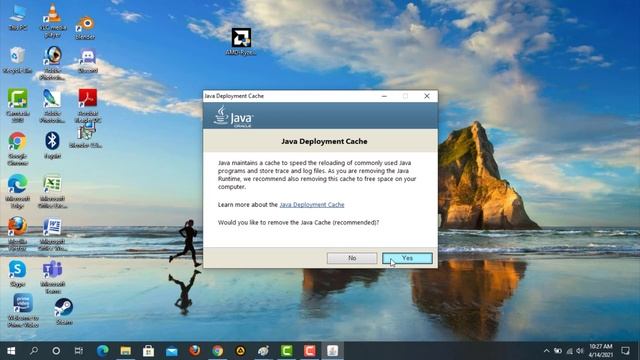
Task: Open taskbar Search
Action: click(34, 351)
